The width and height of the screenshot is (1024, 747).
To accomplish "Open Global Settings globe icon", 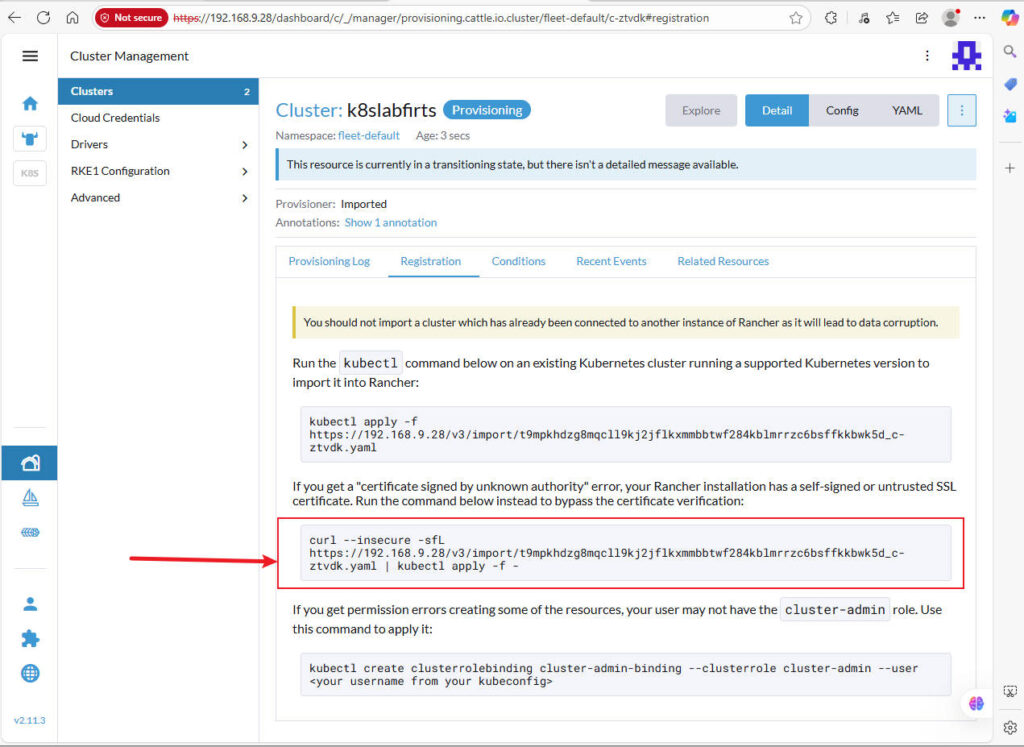I will tap(30, 673).
